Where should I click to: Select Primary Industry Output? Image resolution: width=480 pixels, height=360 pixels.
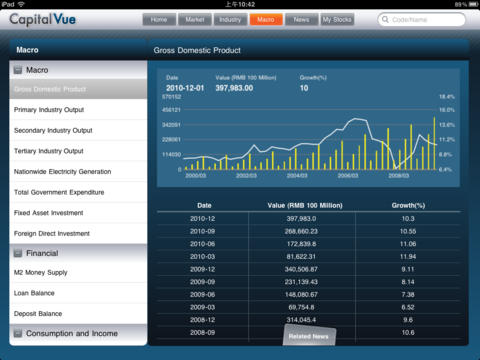[78, 110]
